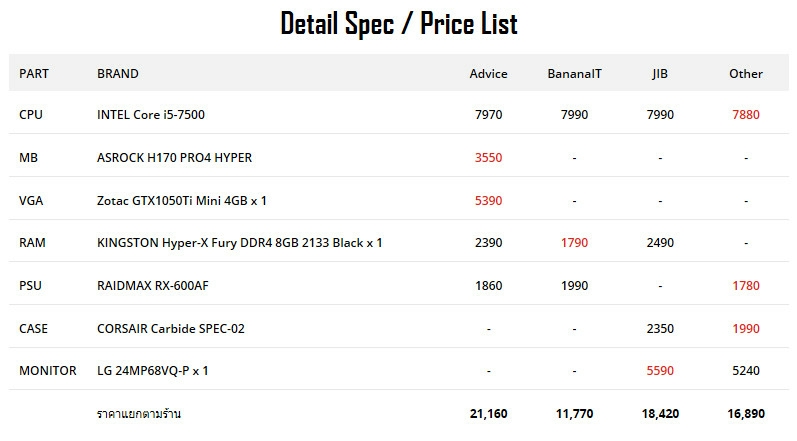The height and width of the screenshot is (441, 797).
Task: Select the 16,890 Other total
Action: point(746,414)
